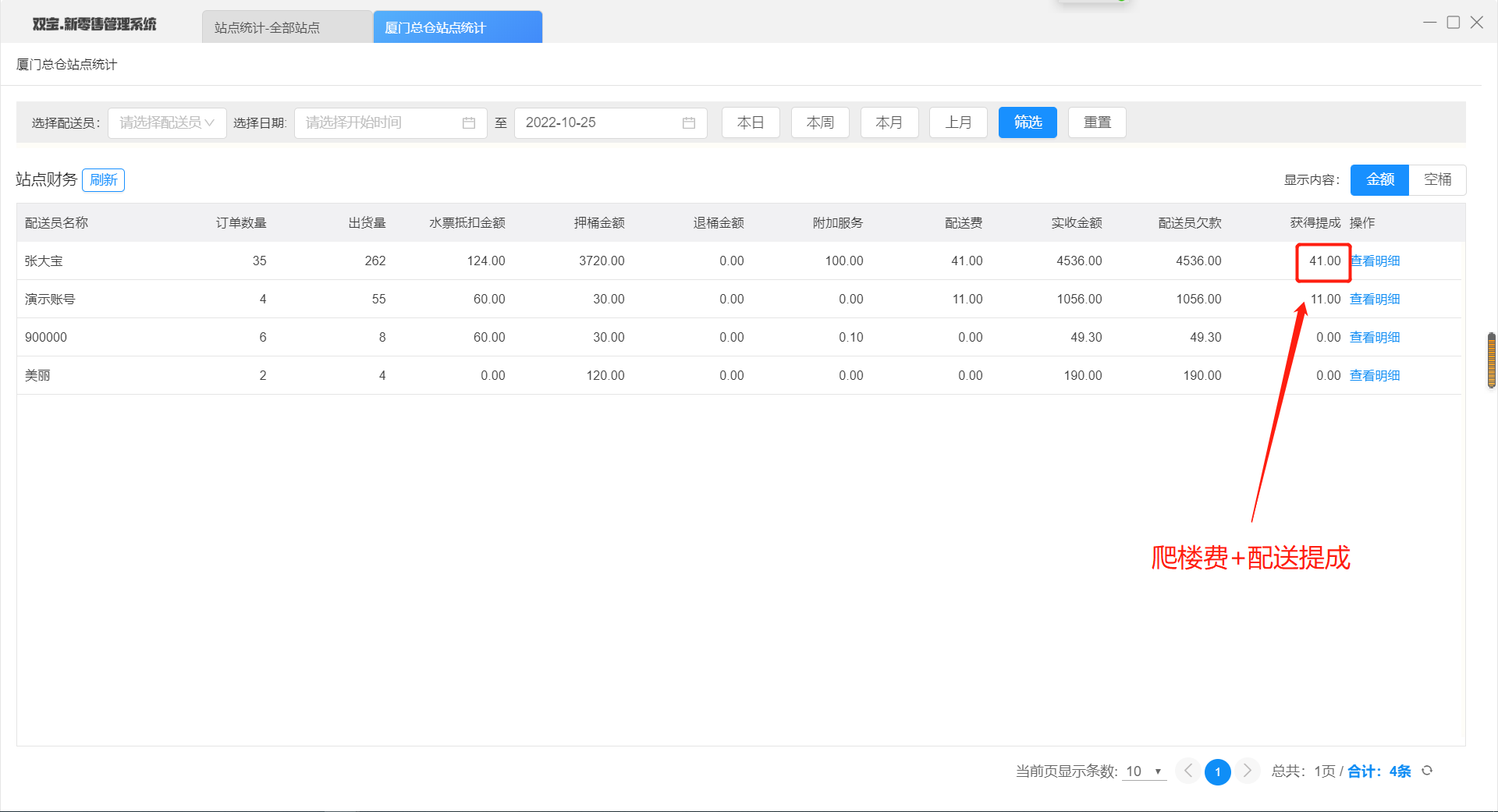Click the blue 筛选 filter button
Viewport: 1498px width, 812px height.
click(1028, 122)
